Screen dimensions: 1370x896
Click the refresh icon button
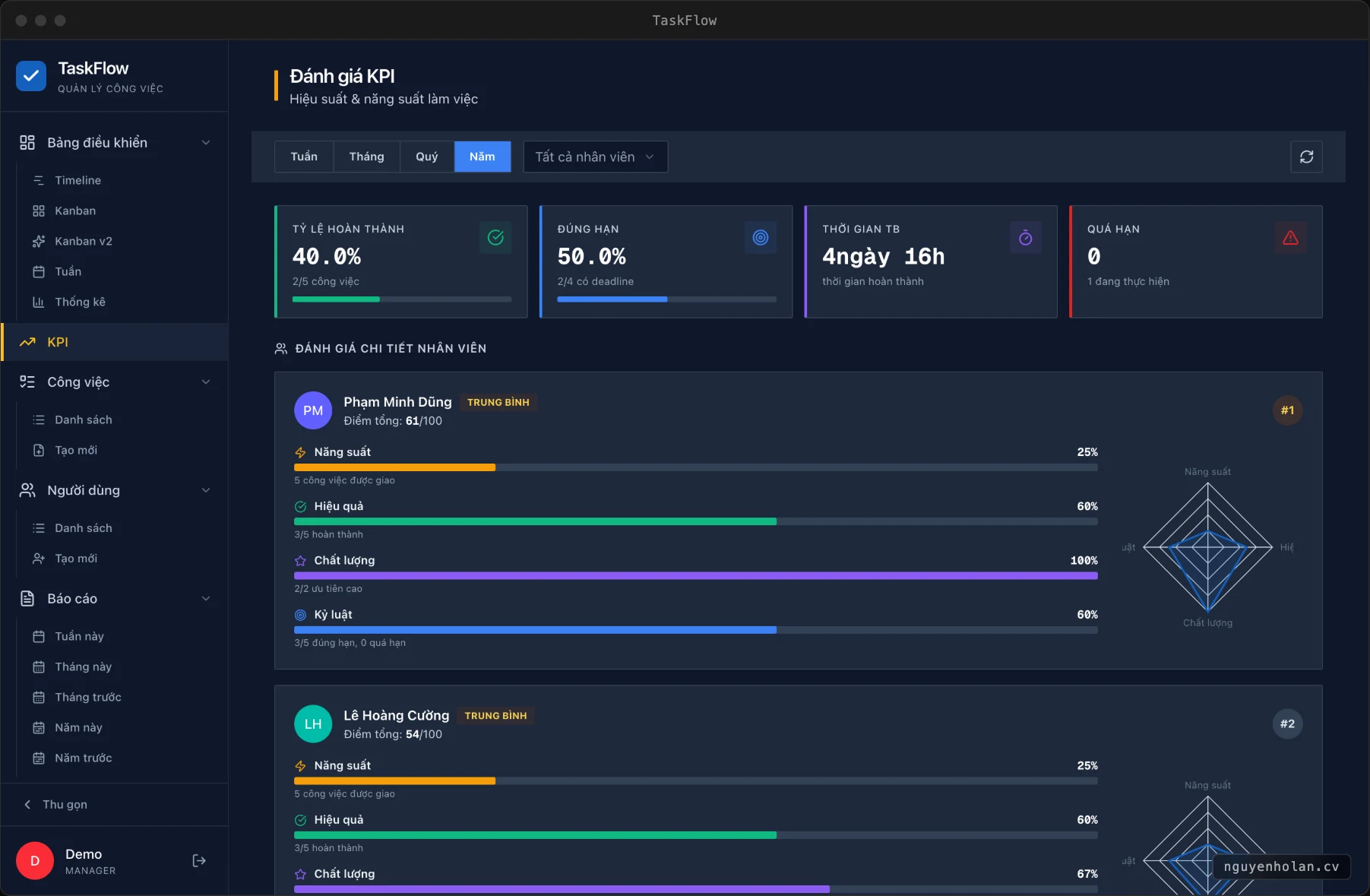click(1306, 157)
